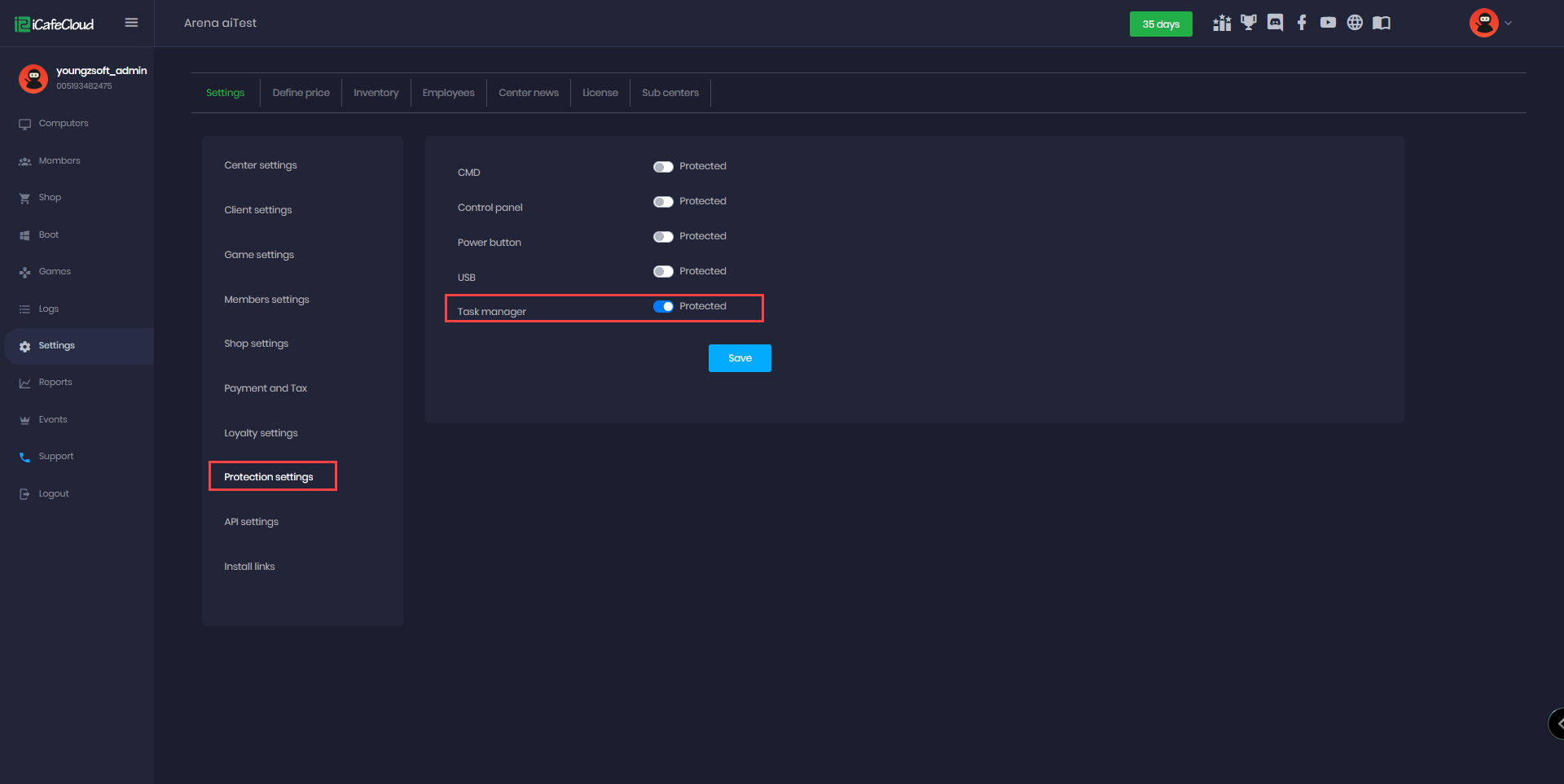Click the green 35 days button
This screenshot has width=1564, height=784.
[1161, 24]
